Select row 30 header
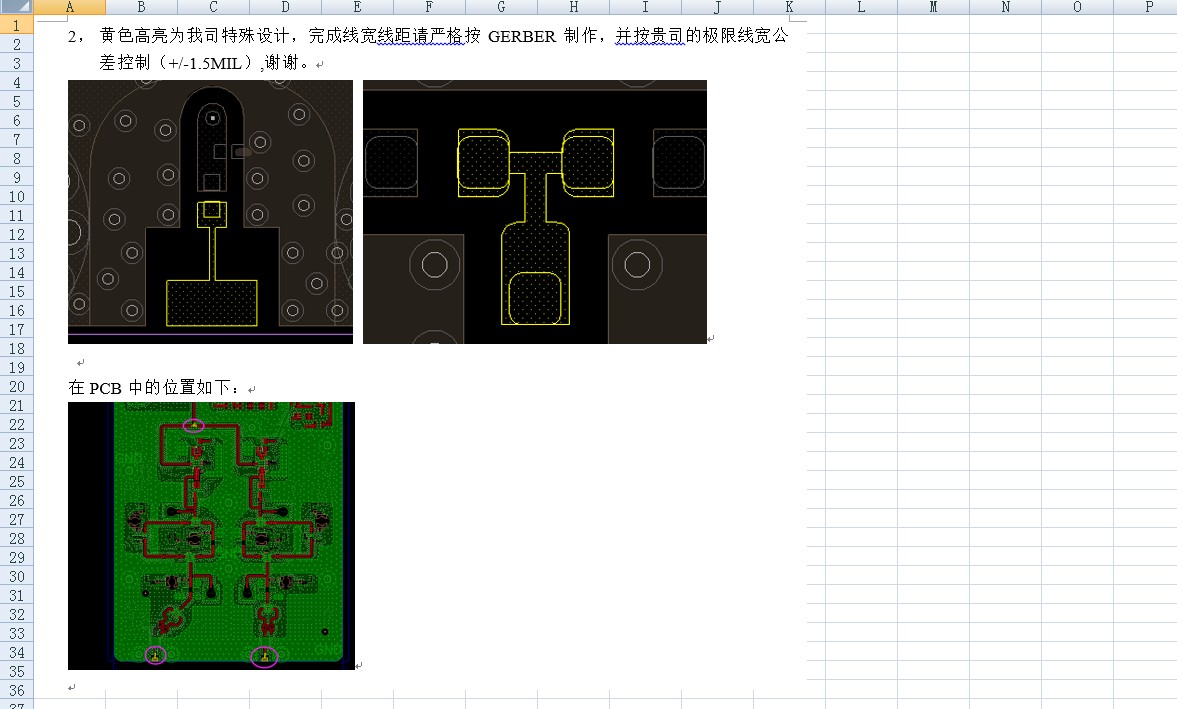Image resolution: width=1177 pixels, height=709 pixels. coord(17,576)
